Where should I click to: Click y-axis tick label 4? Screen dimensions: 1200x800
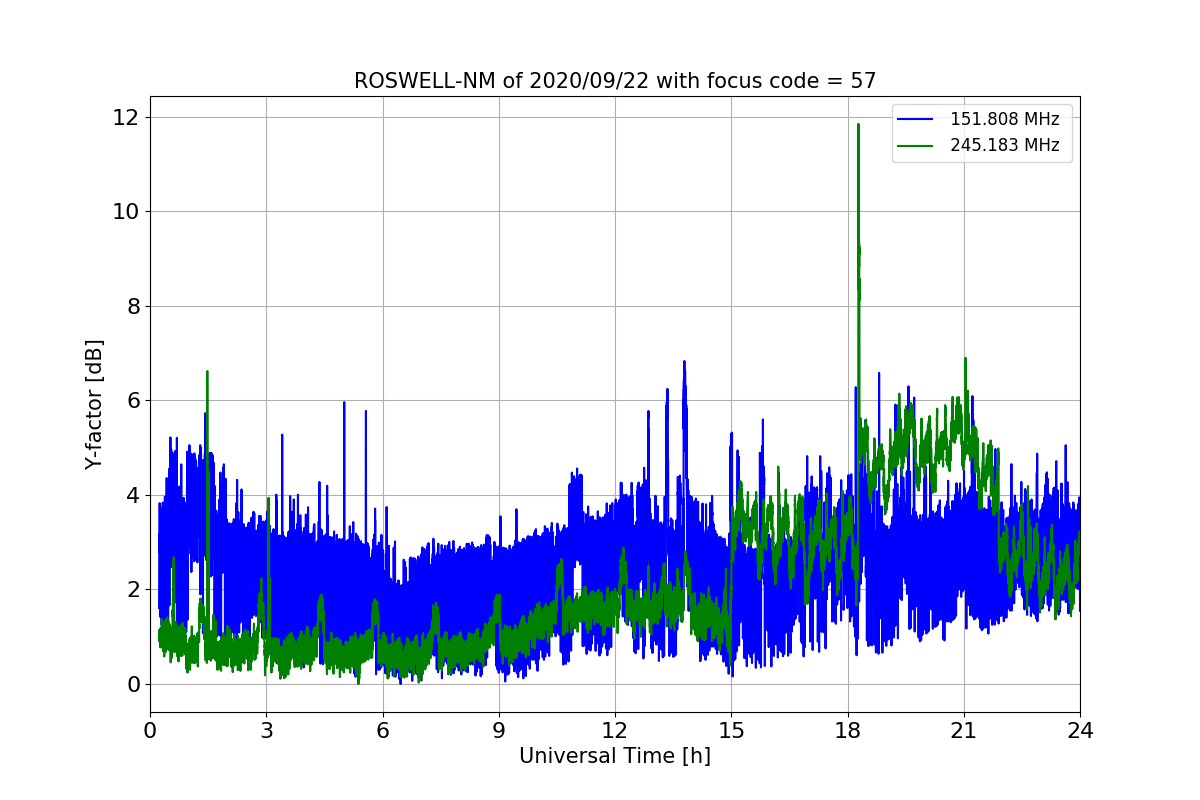coord(132,495)
